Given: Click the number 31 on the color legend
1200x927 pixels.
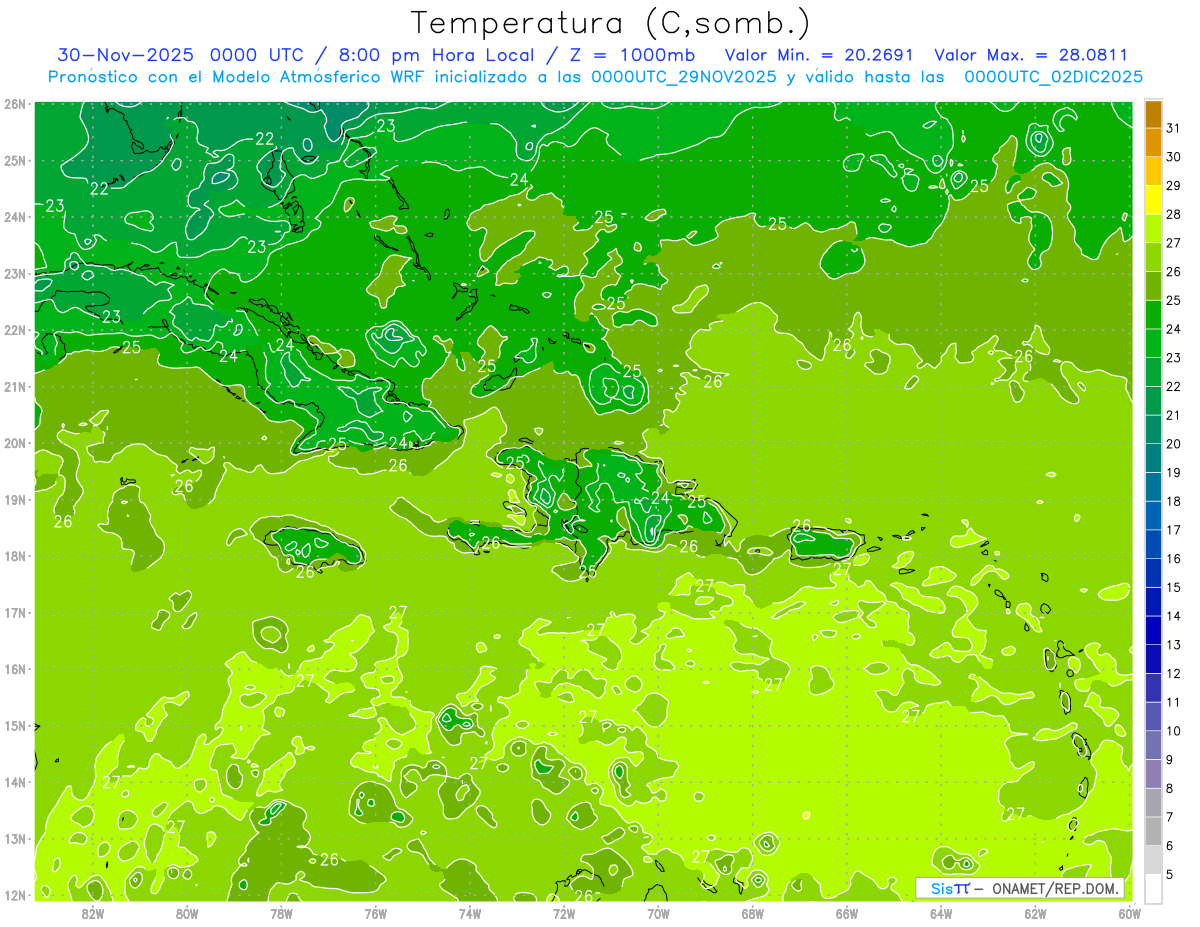Looking at the screenshot, I should (x=1173, y=127).
